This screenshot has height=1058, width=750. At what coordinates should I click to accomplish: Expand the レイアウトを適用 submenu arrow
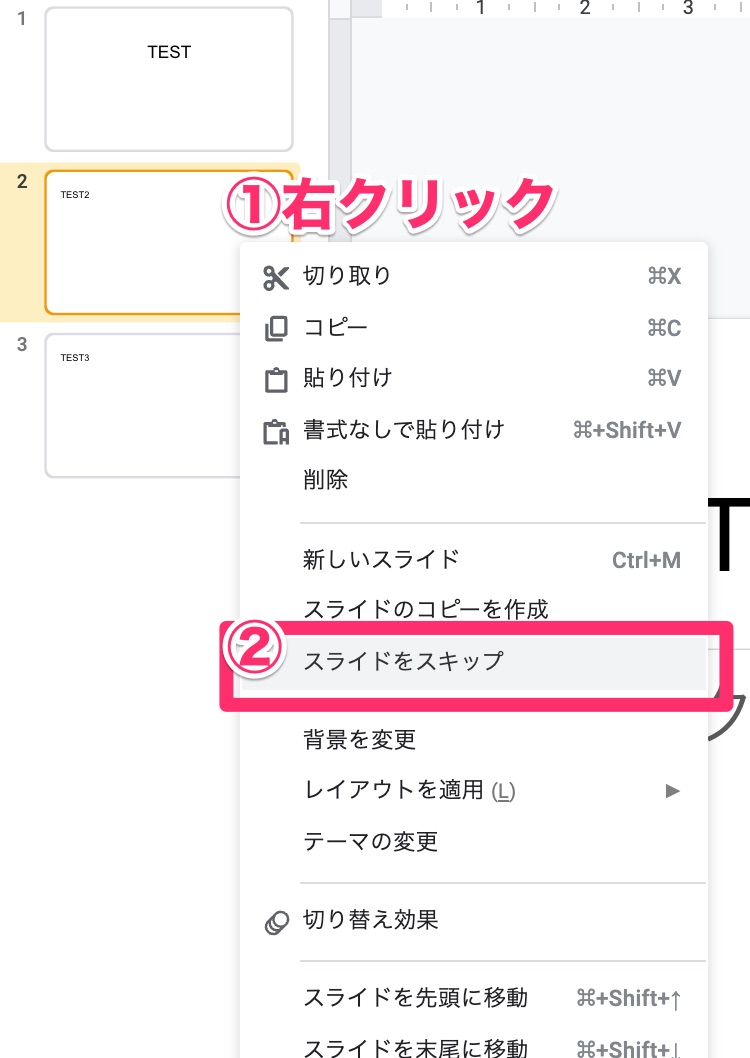[x=673, y=791]
